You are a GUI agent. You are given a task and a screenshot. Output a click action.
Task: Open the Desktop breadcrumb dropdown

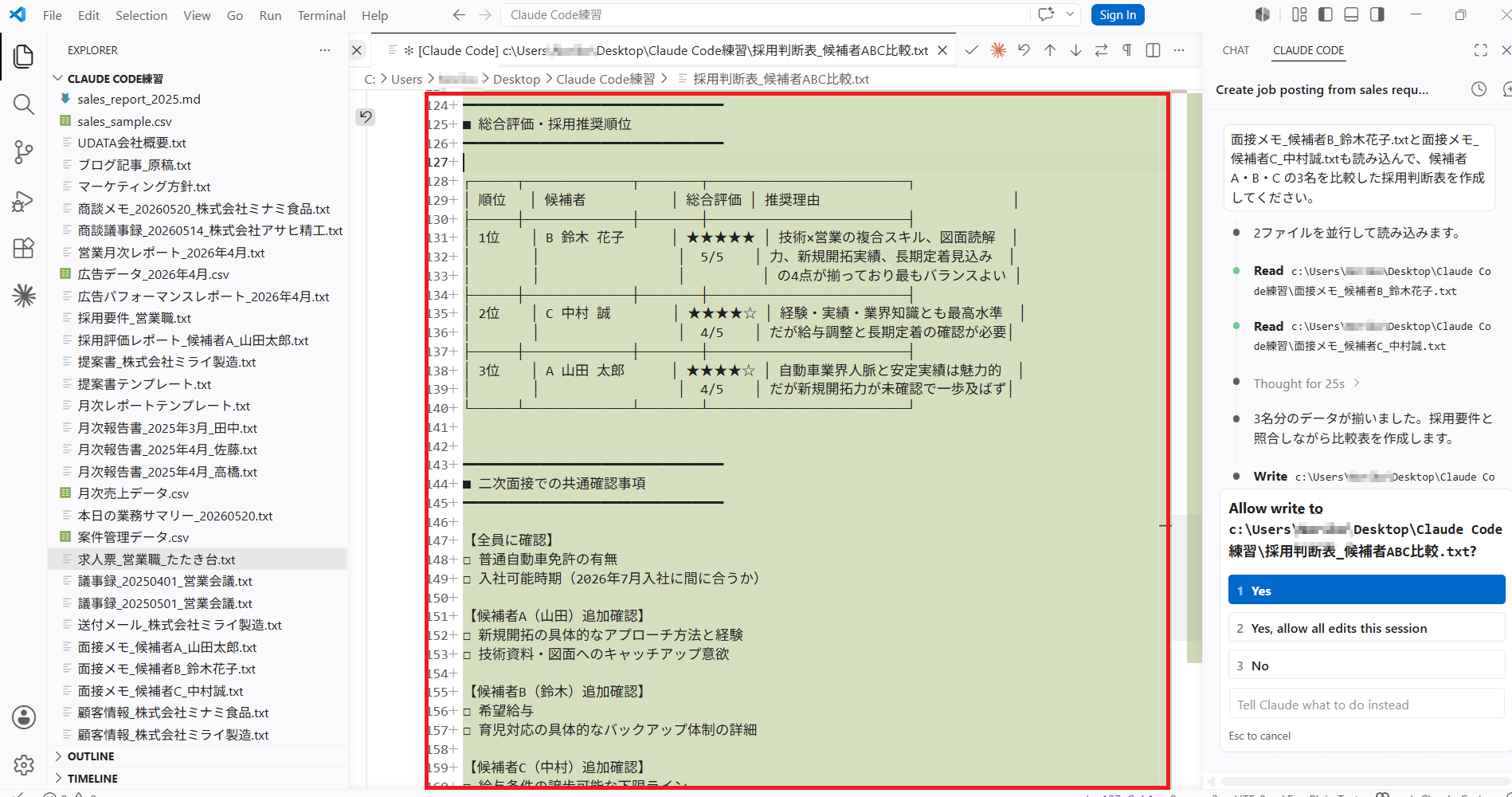tap(516, 79)
